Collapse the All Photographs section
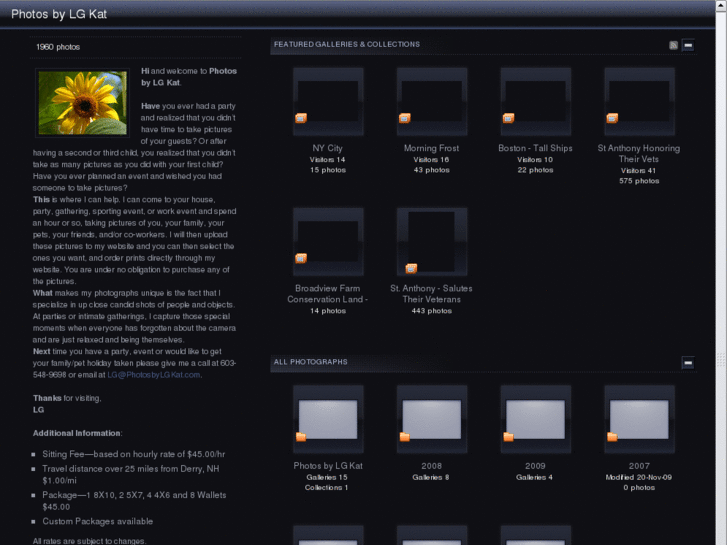The height and width of the screenshot is (545, 727). pos(688,362)
